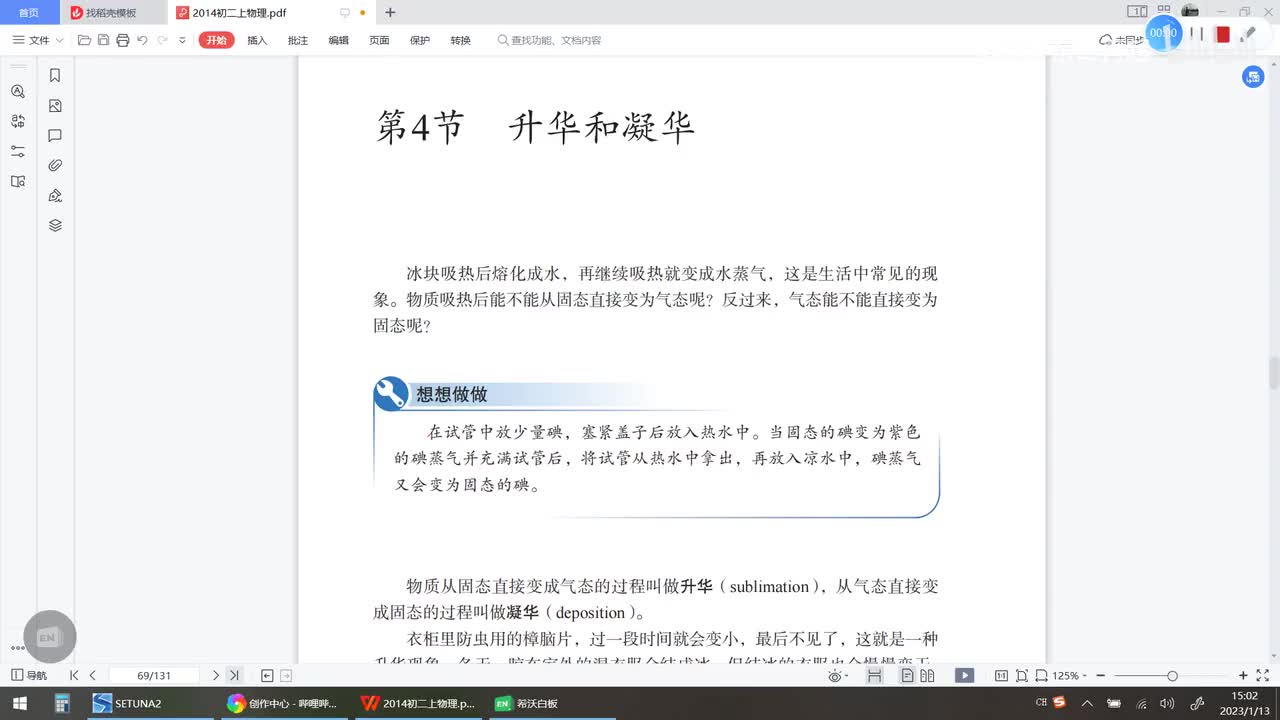Click the print icon in toolbar

122,40
